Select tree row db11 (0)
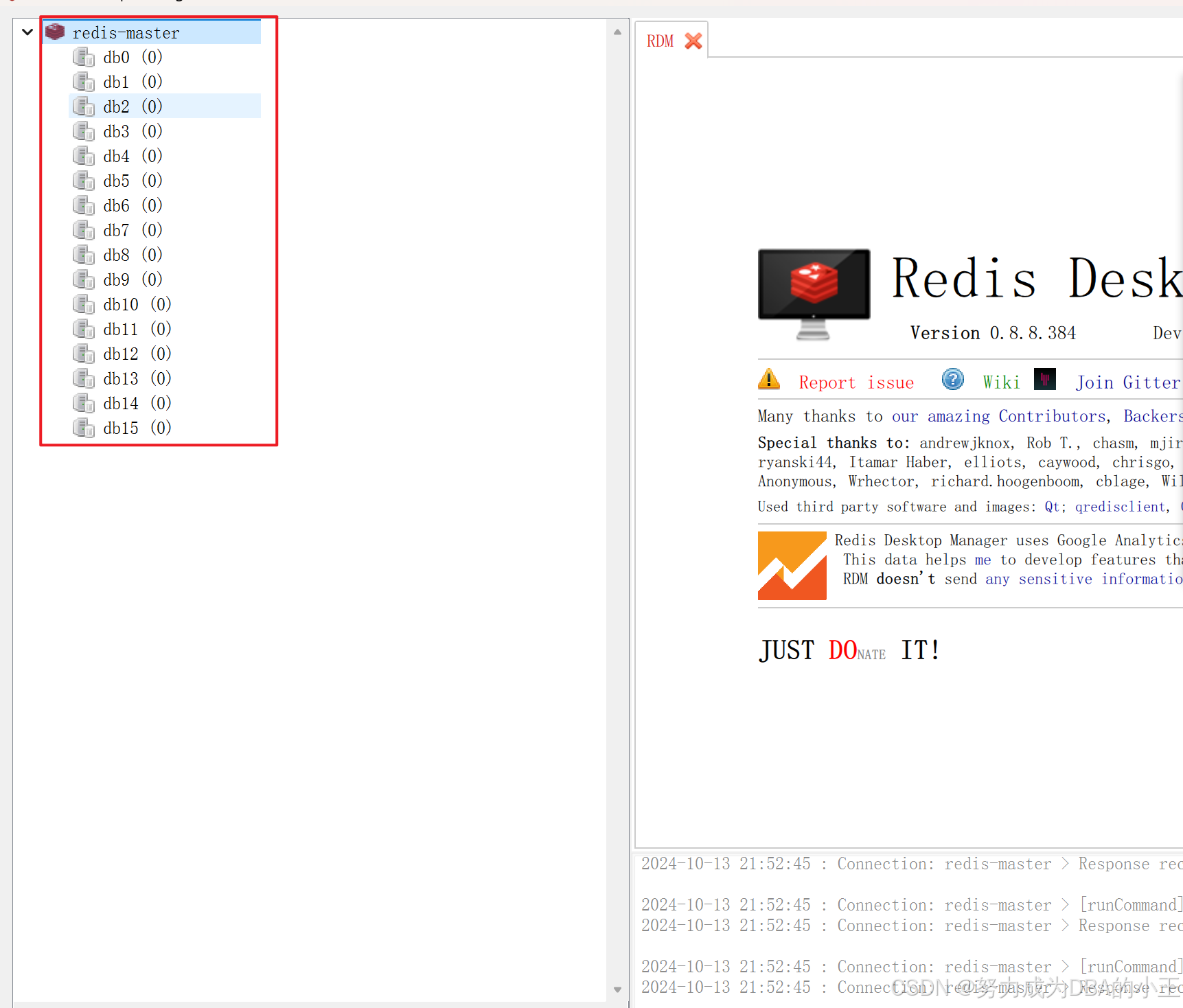 click(165, 329)
